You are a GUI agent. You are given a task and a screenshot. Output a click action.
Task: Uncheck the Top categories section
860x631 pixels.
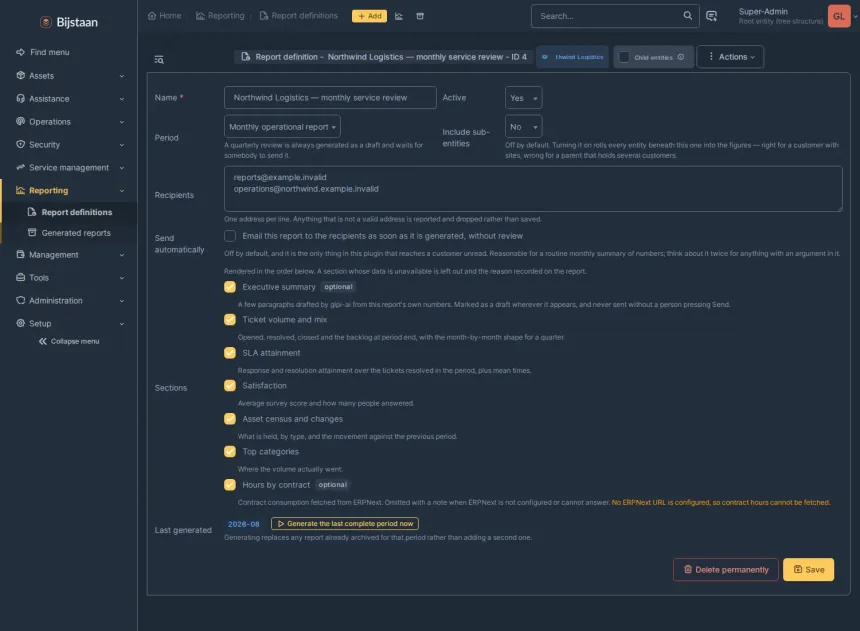point(230,452)
